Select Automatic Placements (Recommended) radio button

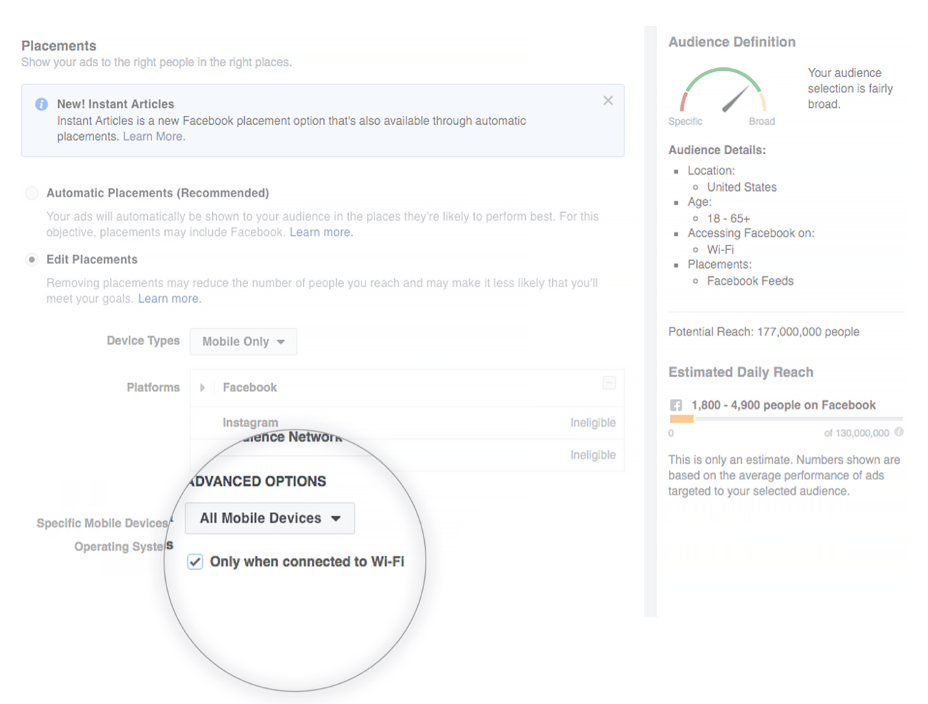coord(32,193)
